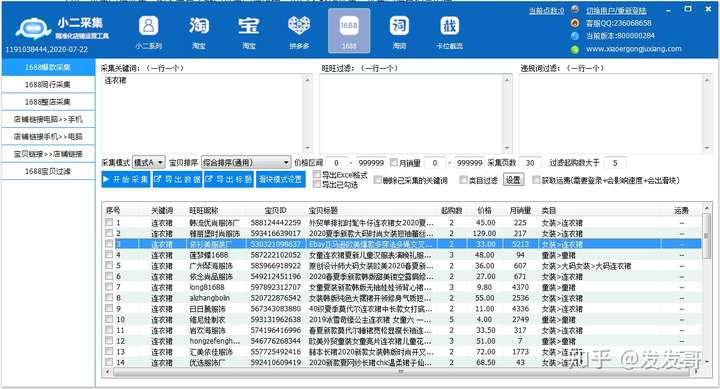Click the 滑块模式设置 button
Viewport: 720px width, 389px height.
tap(280, 179)
